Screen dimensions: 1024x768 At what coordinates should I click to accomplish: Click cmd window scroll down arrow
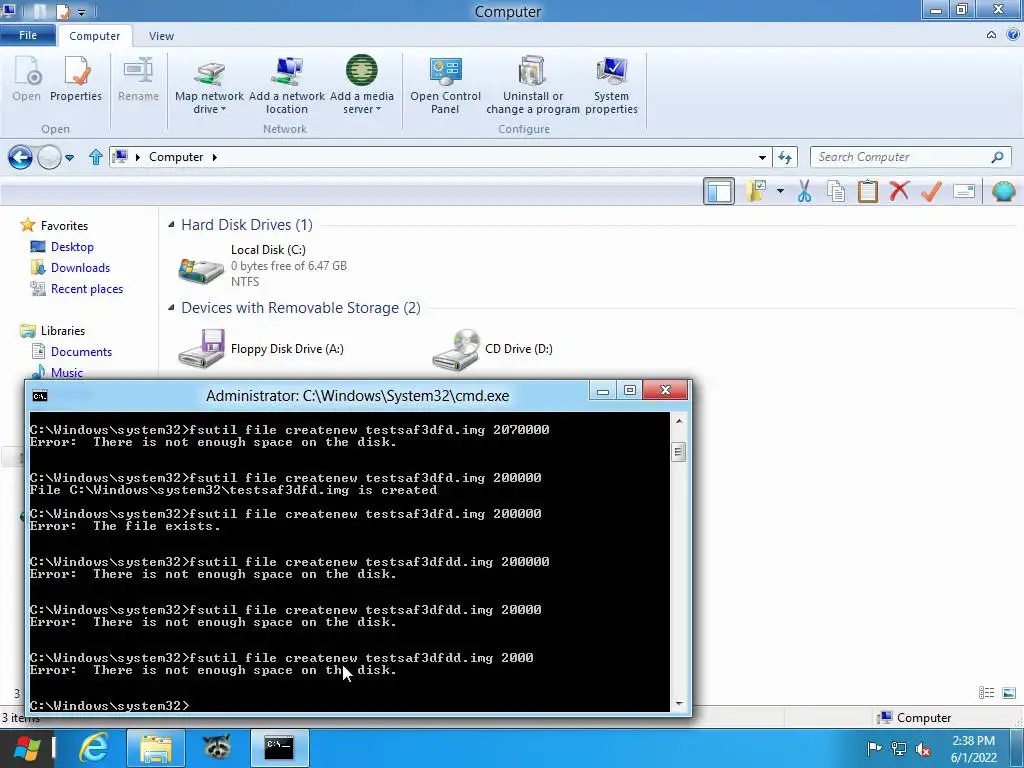pyautogui.click(x=679, y=703)
